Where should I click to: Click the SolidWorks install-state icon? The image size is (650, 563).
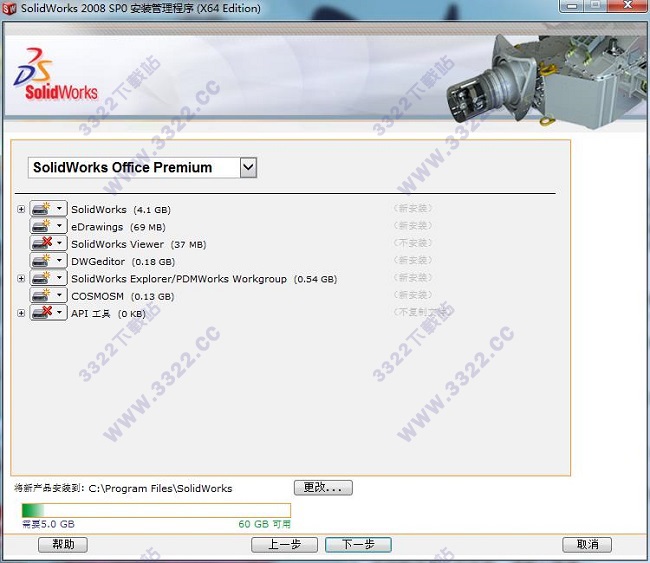point(42,209)
